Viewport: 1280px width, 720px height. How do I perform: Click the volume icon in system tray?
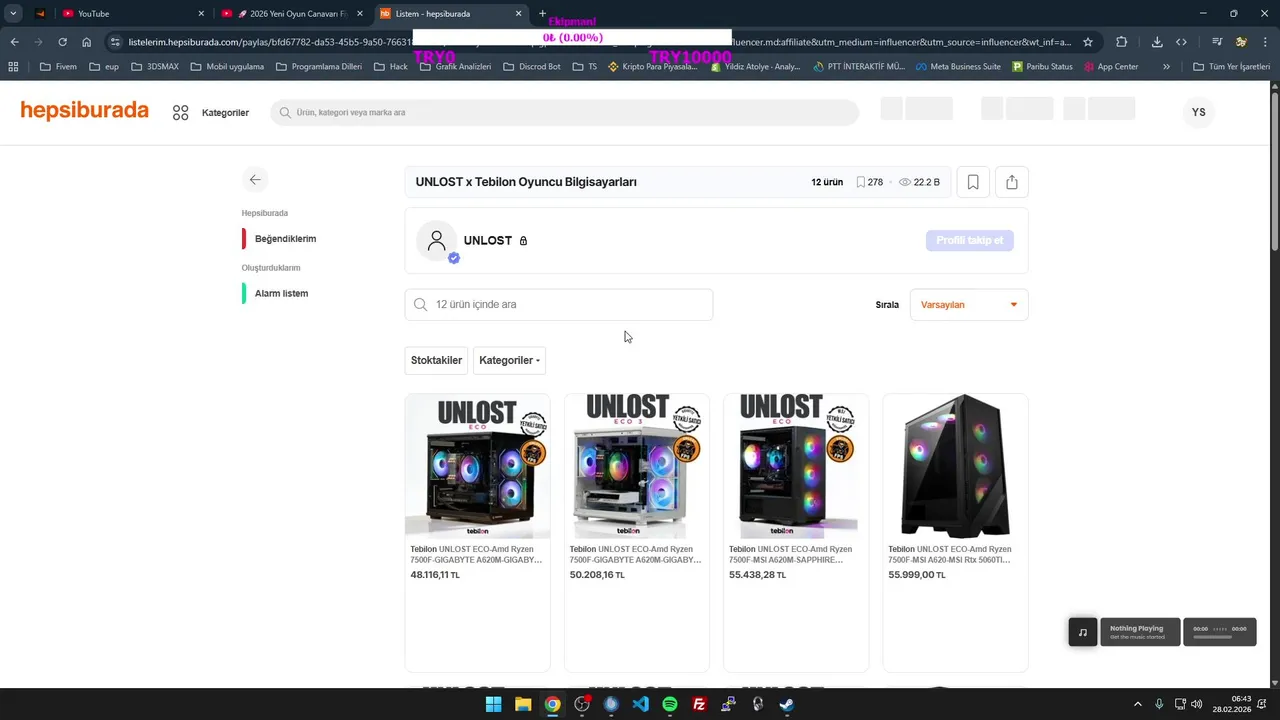[1197, 704]
